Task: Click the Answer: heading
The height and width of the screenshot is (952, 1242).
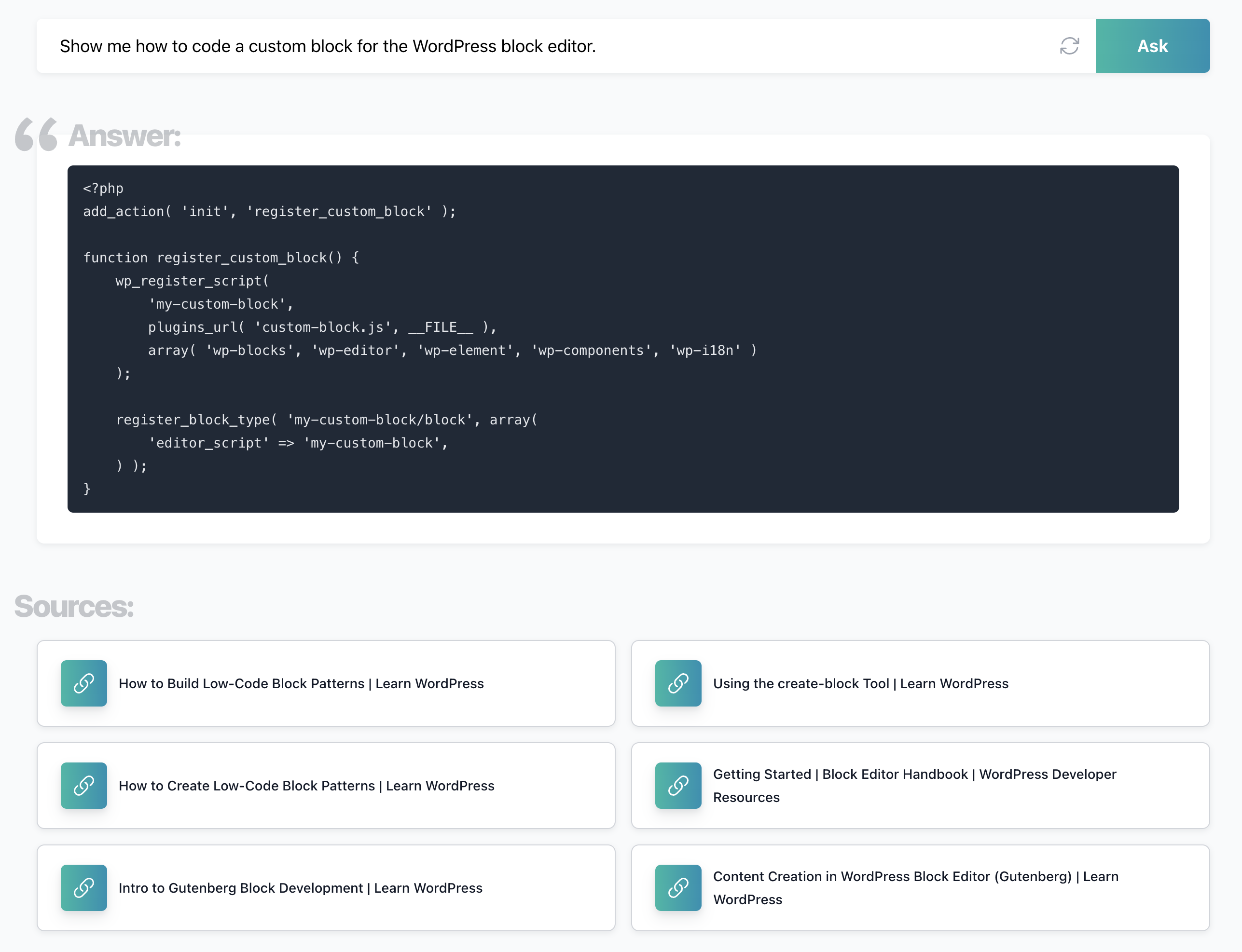Action: coord(124,136)
